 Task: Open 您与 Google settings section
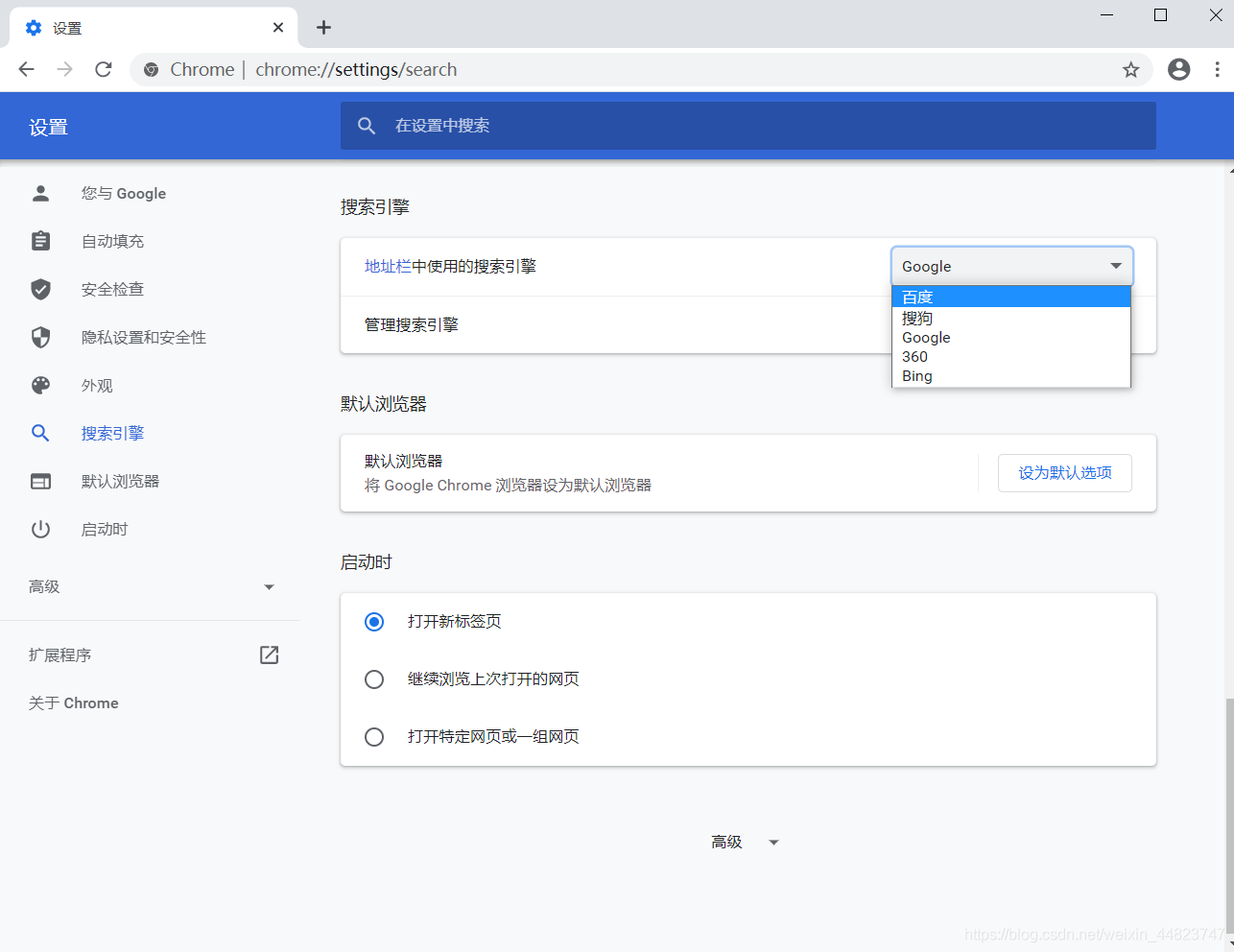(x=124, y=193)
